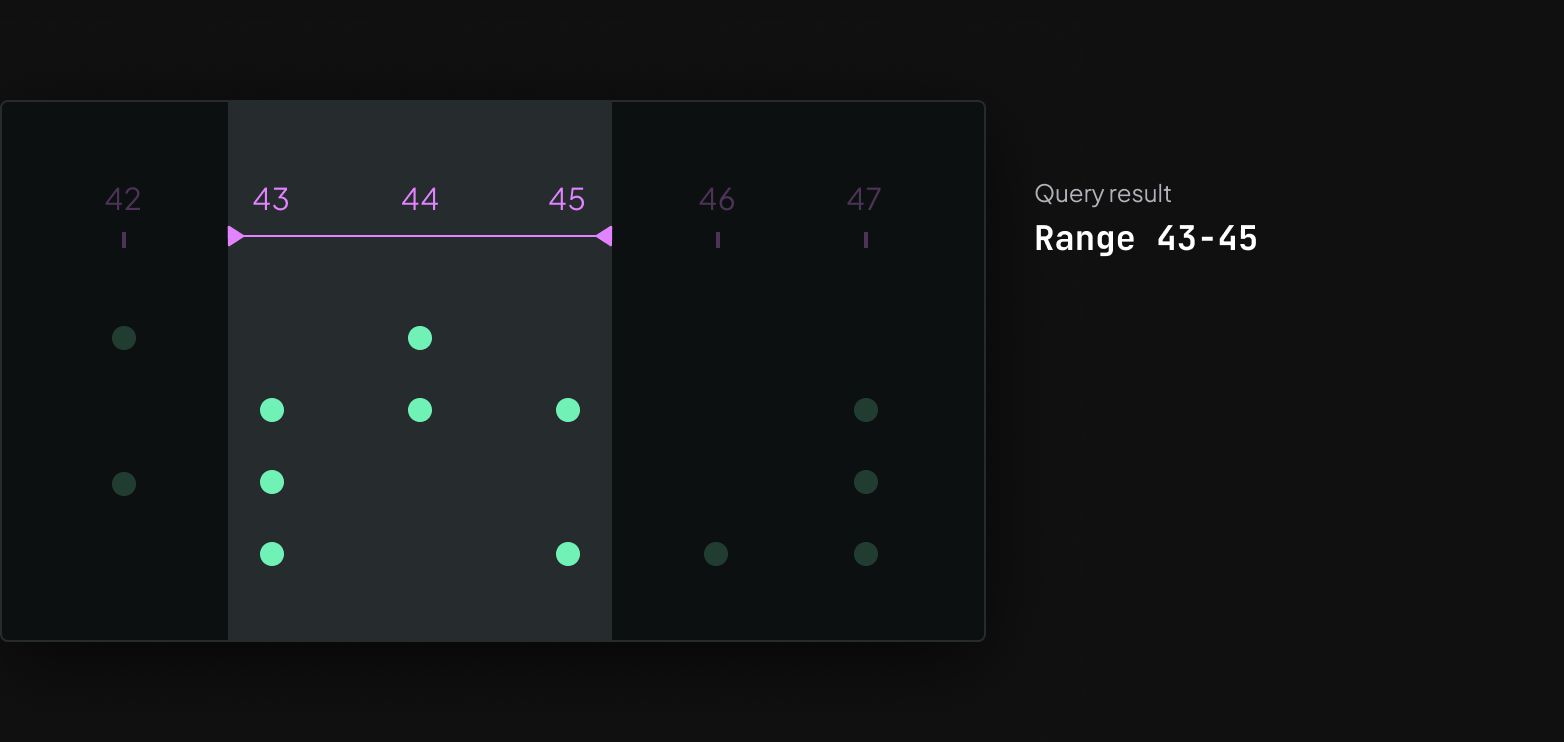Click the Range 43-45 result label
Image resolution: width=1564 pixels, height=742 pixels.
tap(1146, 238)
